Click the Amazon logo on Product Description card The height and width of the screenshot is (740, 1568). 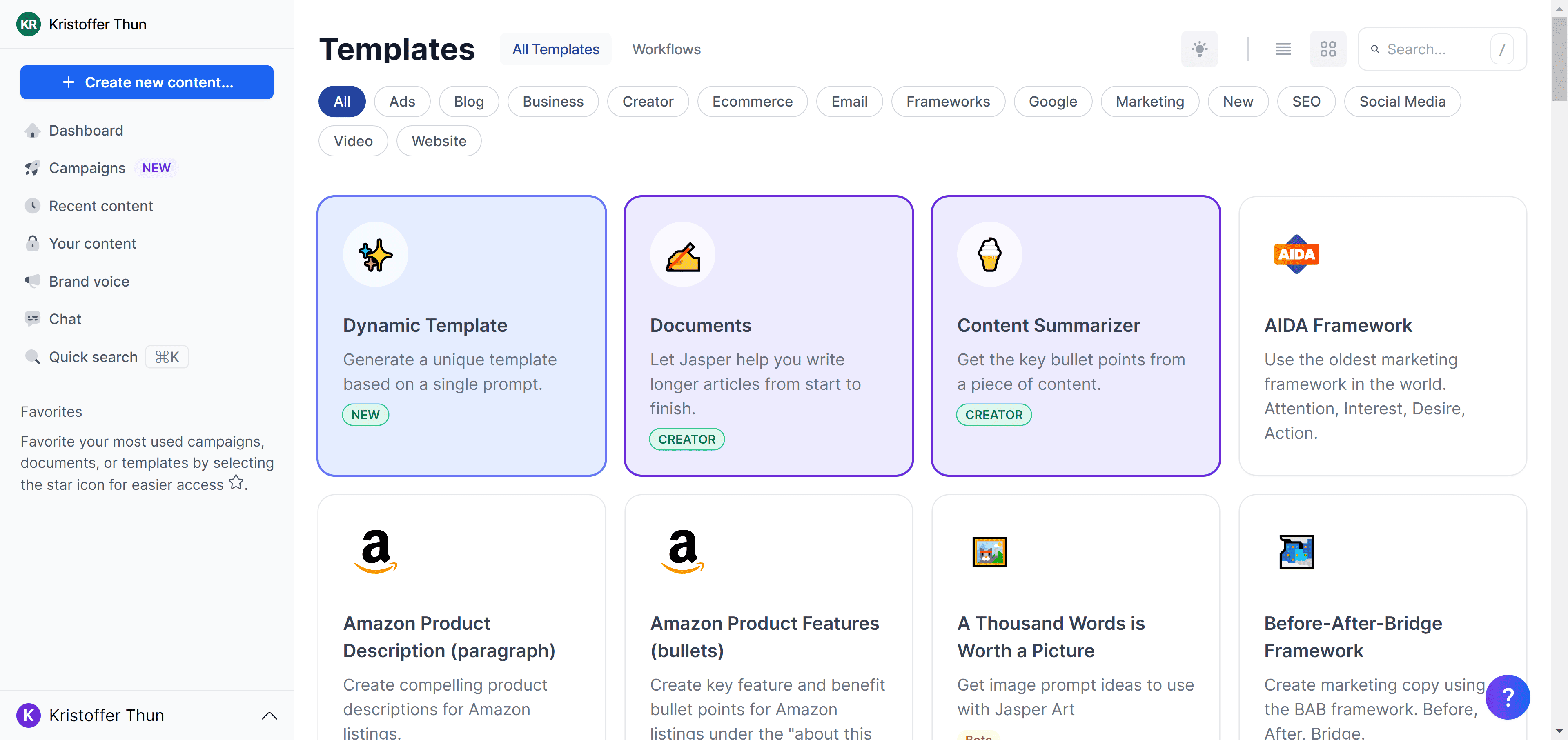click(376, 551)
